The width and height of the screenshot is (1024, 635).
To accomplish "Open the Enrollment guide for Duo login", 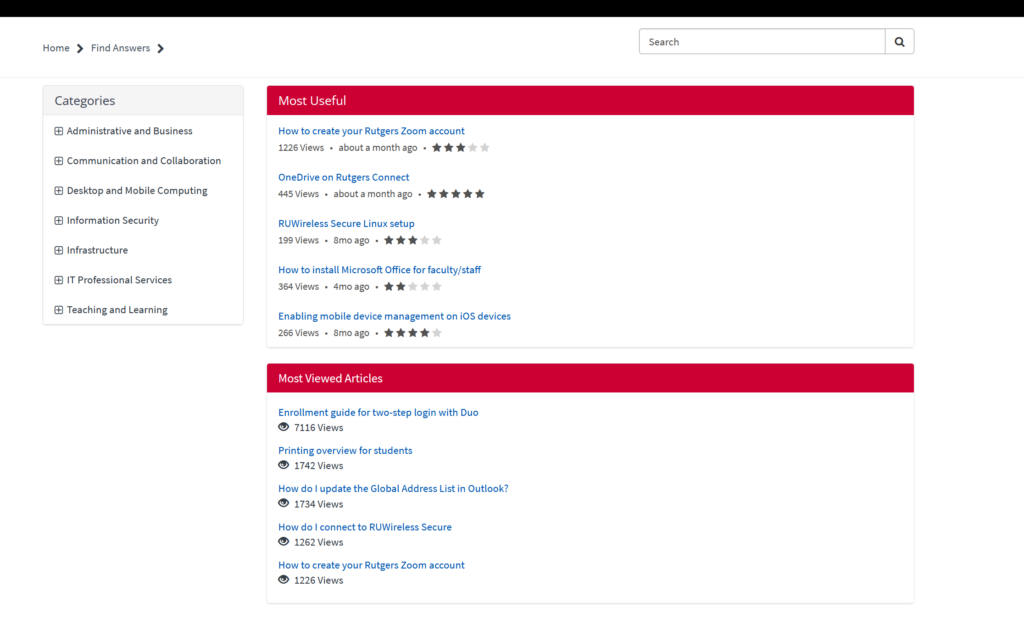I will [x=378, y=412].
